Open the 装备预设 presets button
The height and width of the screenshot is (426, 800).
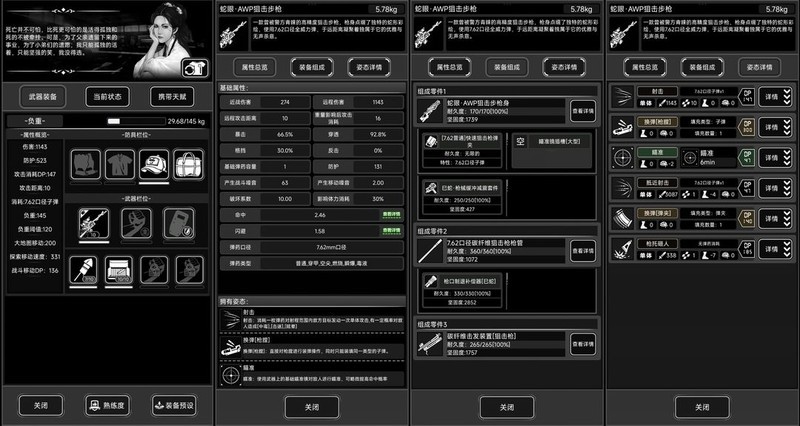click(174, 406)
